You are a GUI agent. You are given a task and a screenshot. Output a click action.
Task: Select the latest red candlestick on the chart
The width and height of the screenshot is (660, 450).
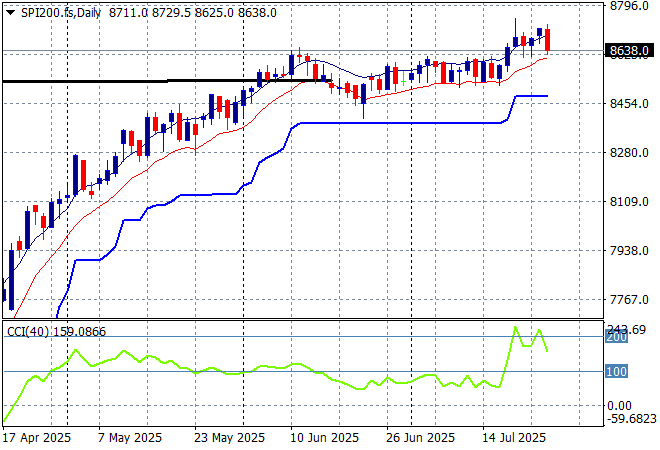coord(547,41)
